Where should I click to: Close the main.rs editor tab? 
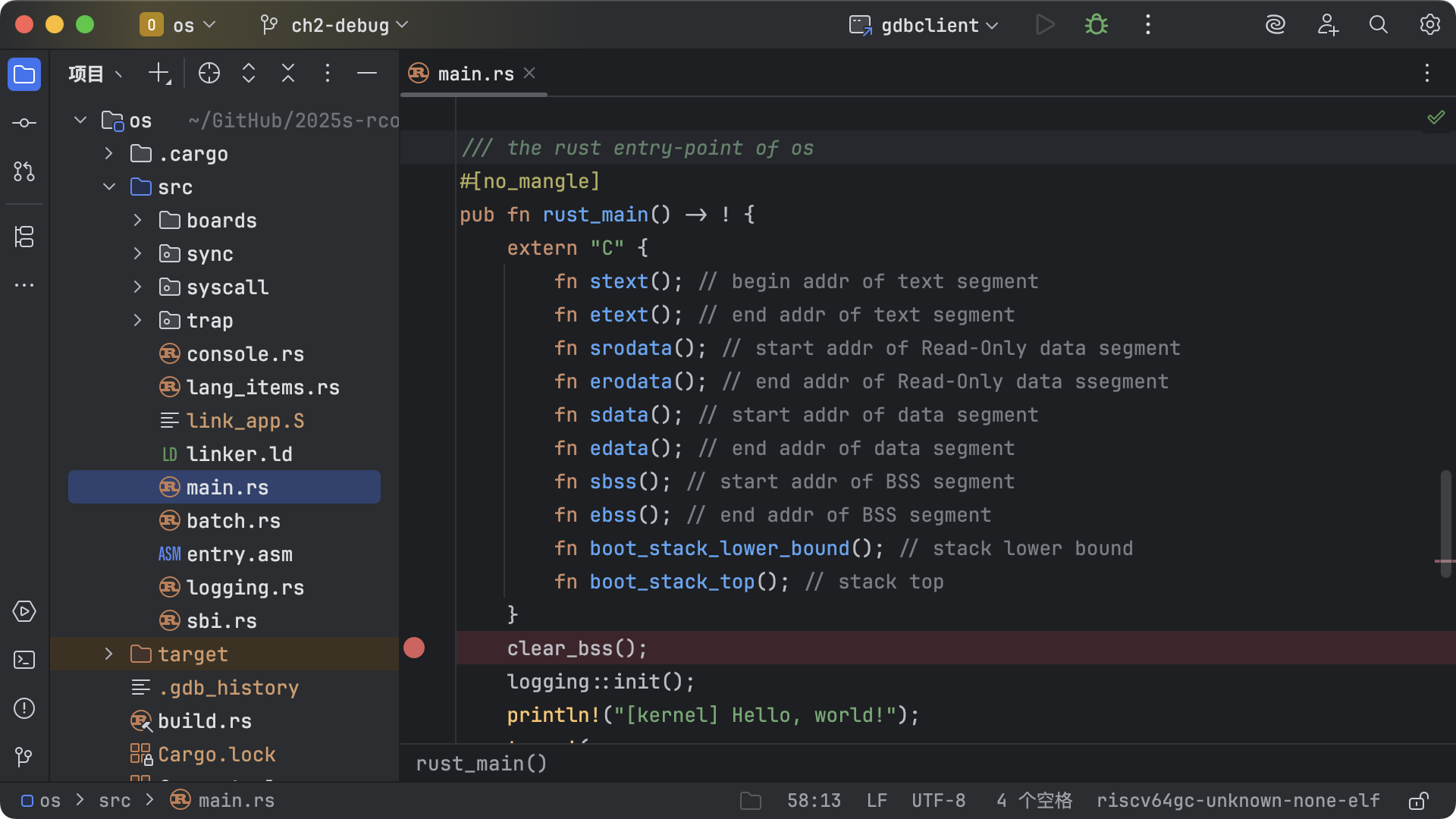click(529, 73)
